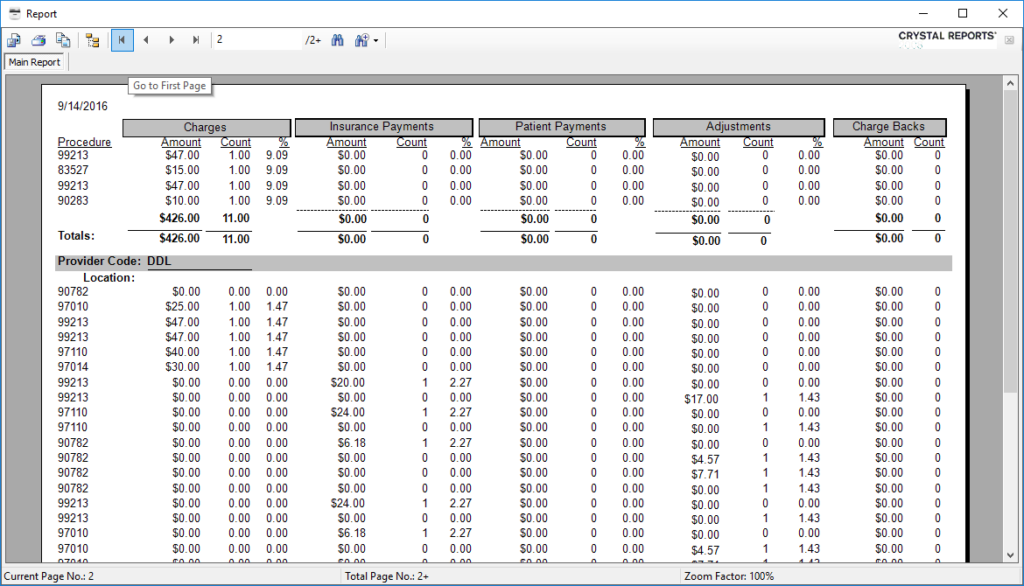The width and height of the screenshot is (1024, 586).
Task: Go to the previous page
Action: tap(147, 40)
